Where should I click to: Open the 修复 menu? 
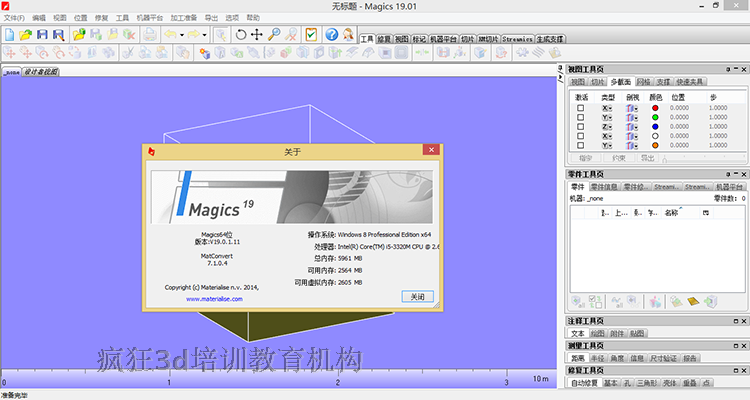click(x=101, y=18)
